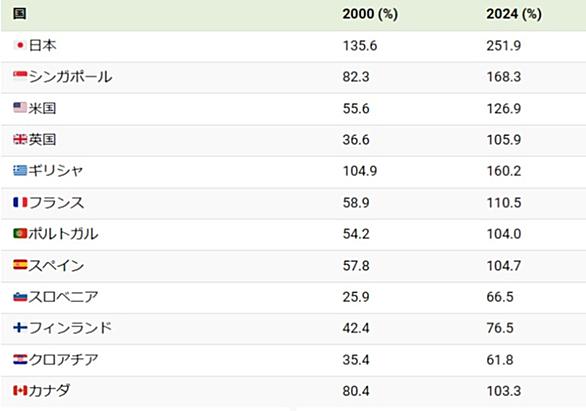Click the United Kingdom flag icon
586x411 pixels.
click(x=20, y=139)
